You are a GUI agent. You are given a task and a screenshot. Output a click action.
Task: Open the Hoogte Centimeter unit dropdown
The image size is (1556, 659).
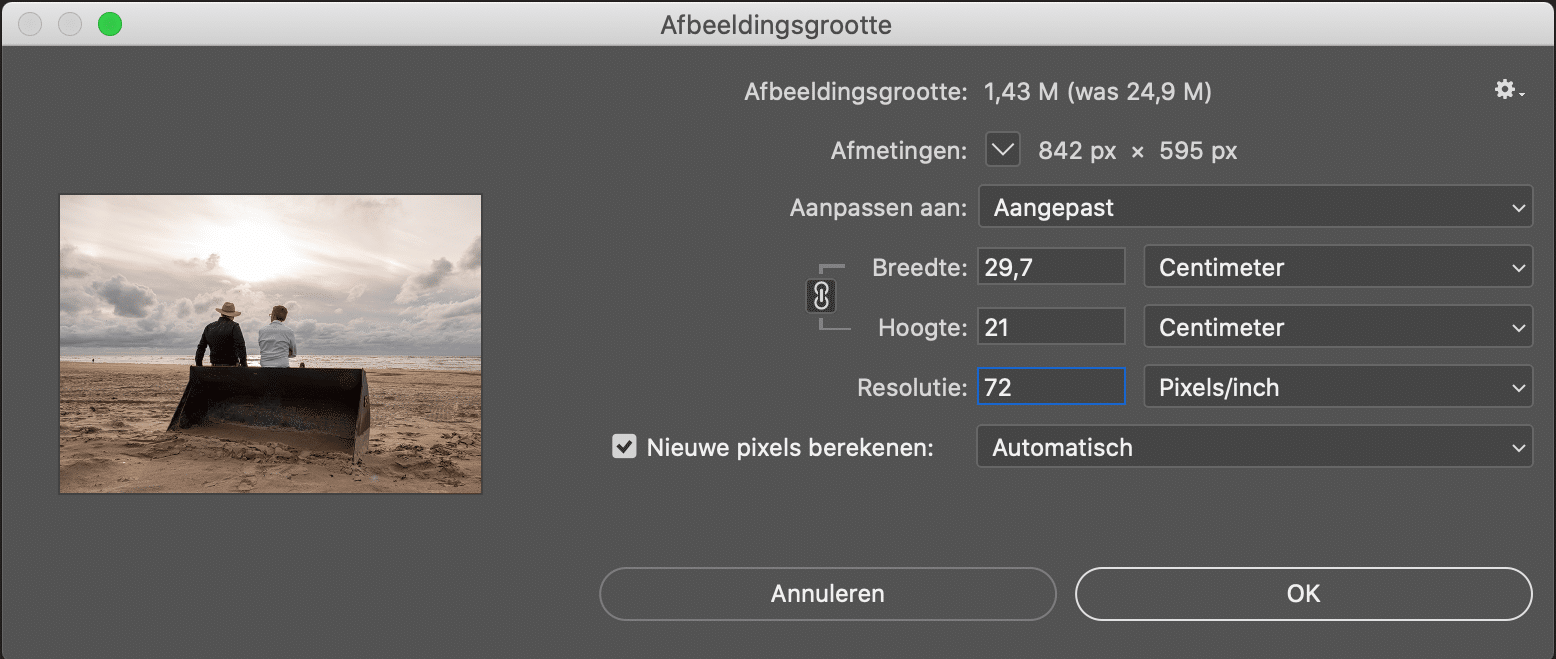coord(1338,327)
